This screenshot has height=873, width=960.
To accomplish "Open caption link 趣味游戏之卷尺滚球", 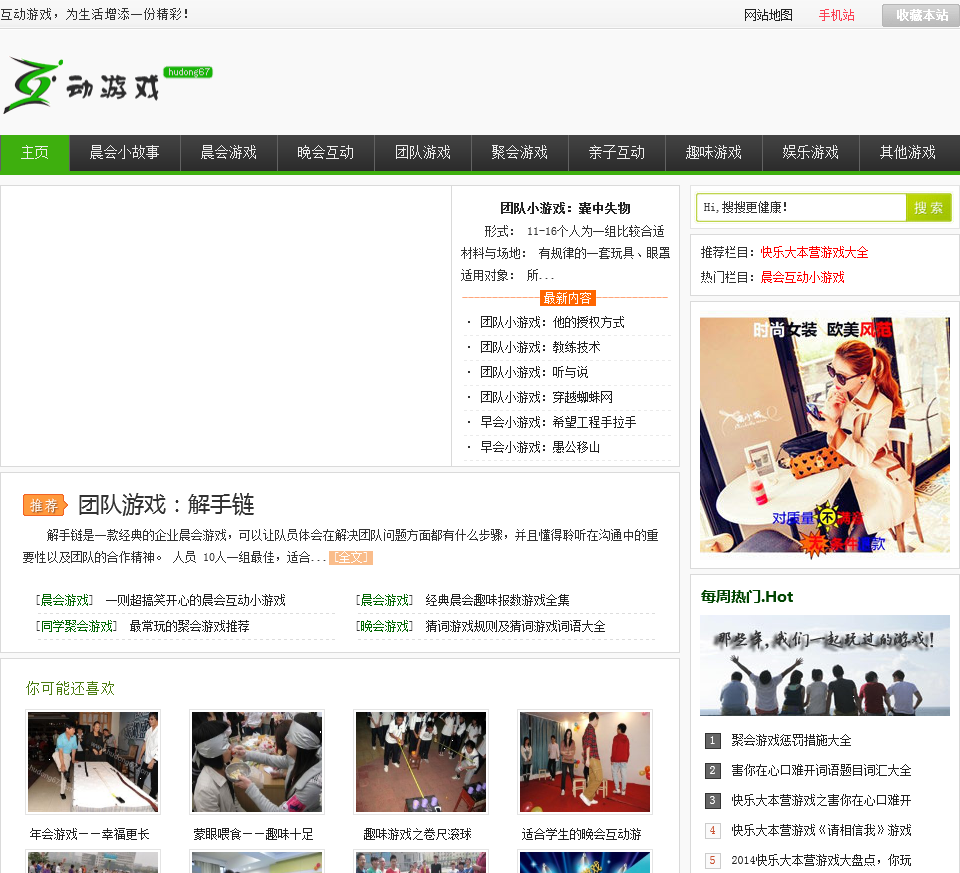I will coord(418,834).
